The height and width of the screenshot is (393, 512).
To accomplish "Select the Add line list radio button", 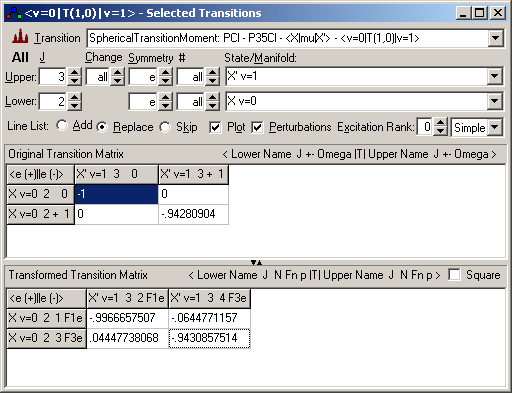I will point(62,126).
